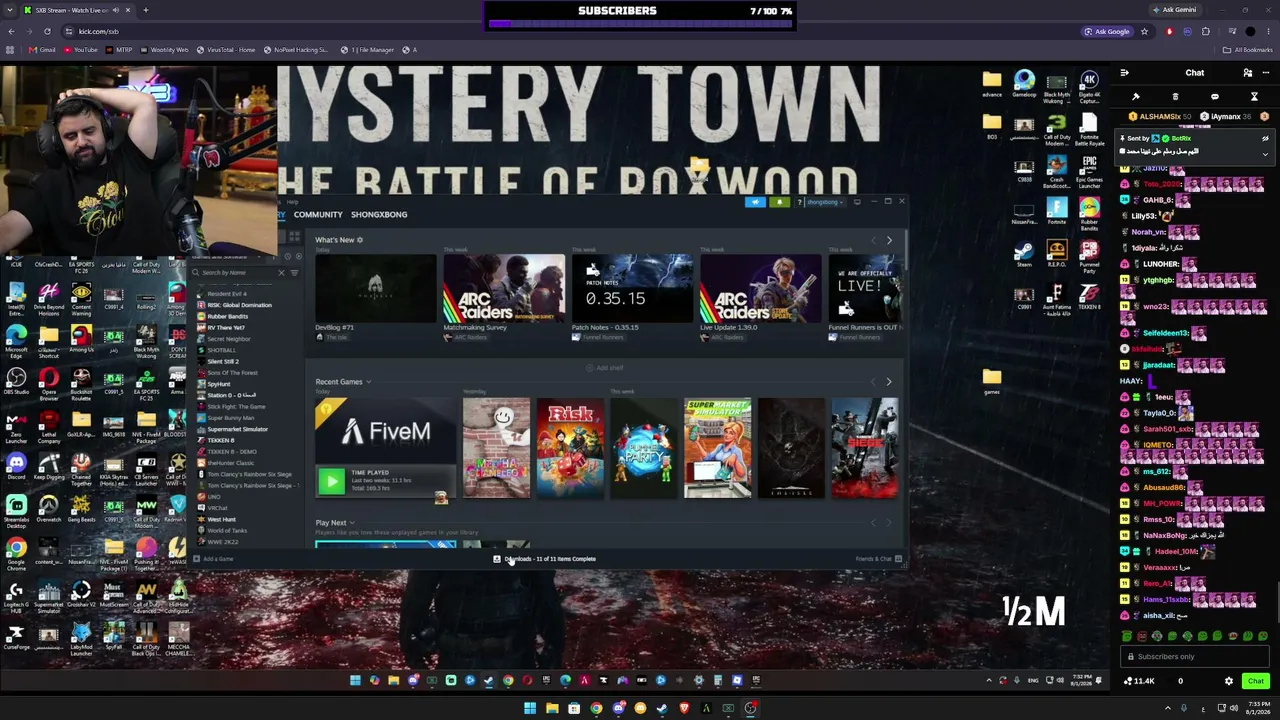Reload the Kick page in browser
Viewport: 1280px width, 720px height.
(x=47, y=31)
